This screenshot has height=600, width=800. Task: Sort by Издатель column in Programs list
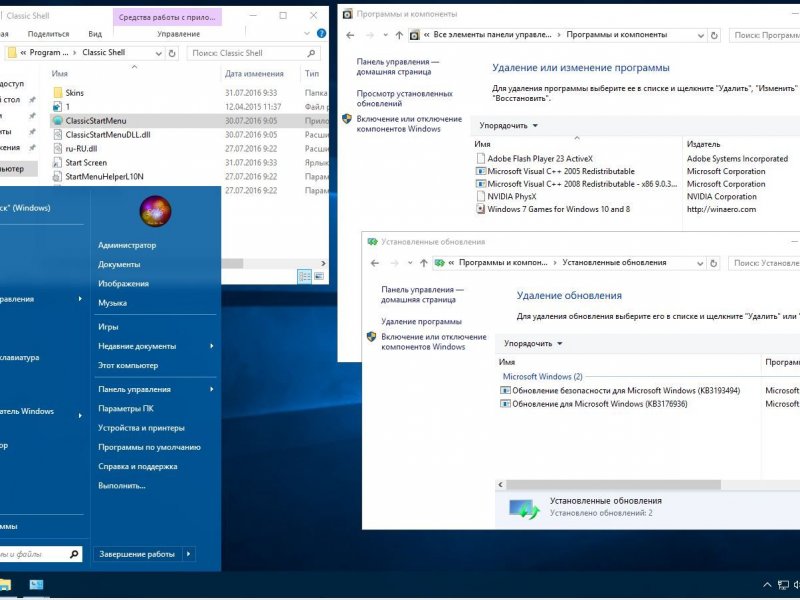703,144
